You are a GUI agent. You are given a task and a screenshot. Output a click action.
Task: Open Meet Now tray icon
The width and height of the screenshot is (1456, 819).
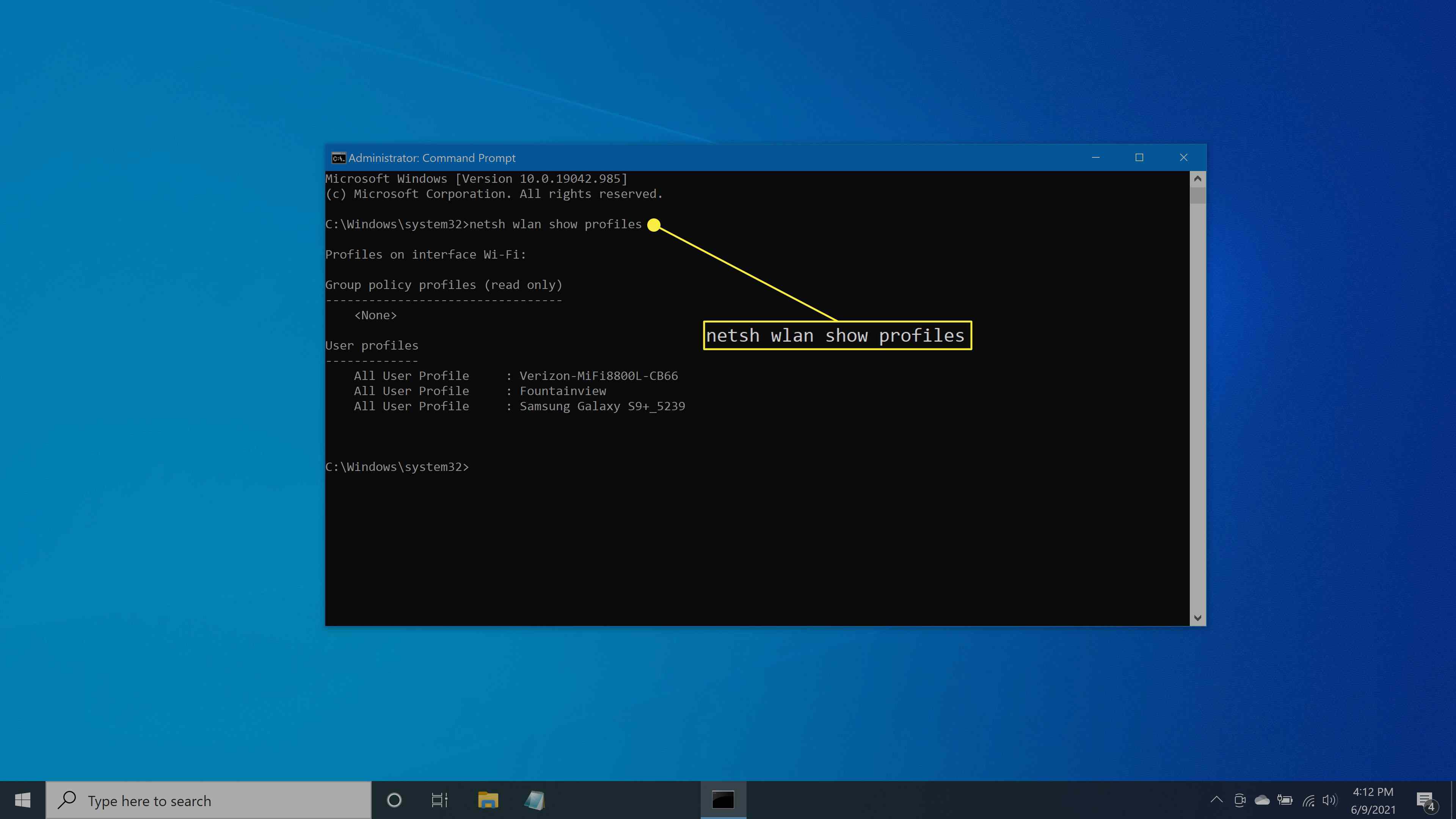(1239, 800)
